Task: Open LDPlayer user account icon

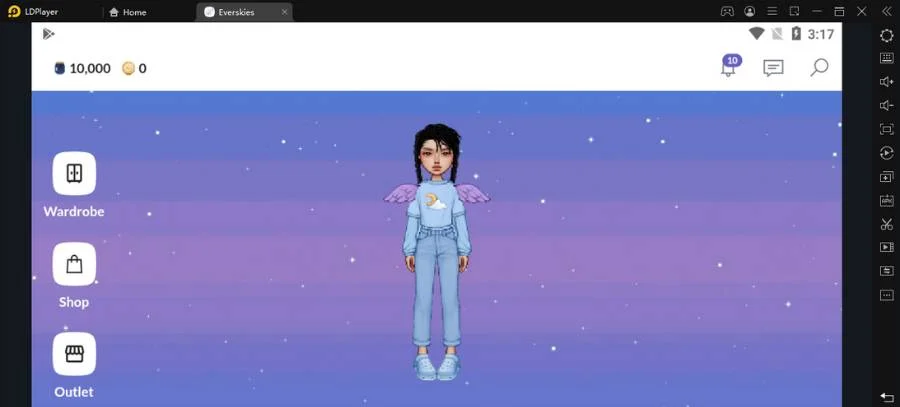Action: coord(750,11)
